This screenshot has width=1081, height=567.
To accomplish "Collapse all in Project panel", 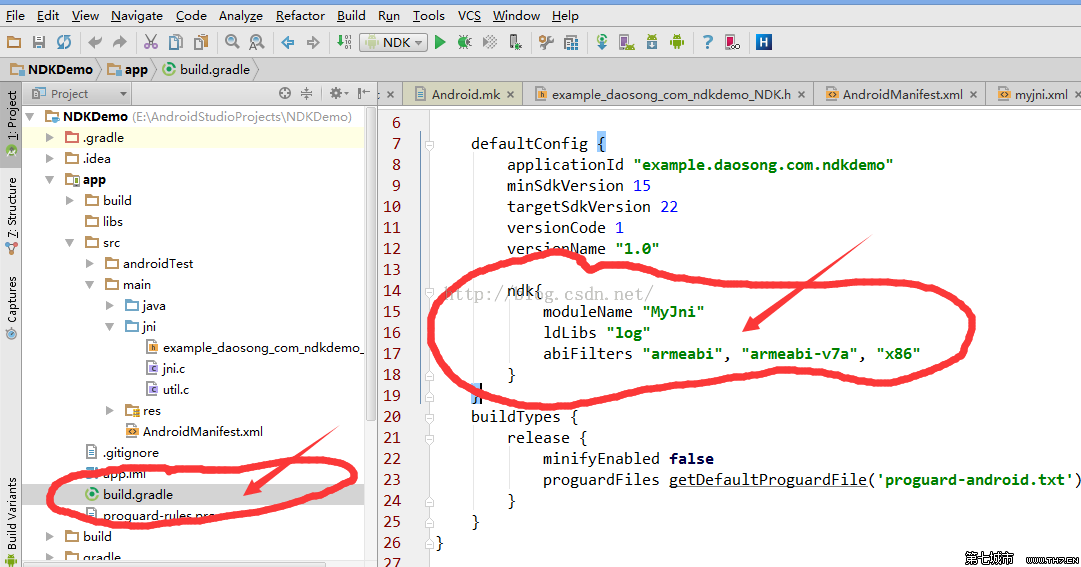I will [307, 93].
